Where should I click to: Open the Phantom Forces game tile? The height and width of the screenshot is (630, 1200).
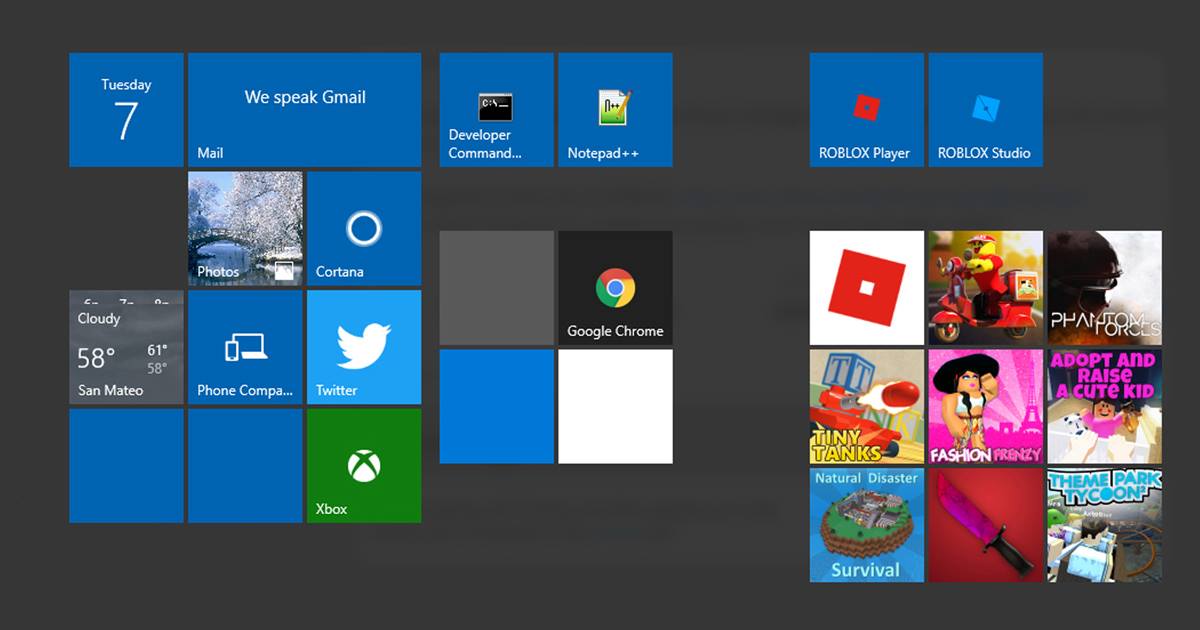pos(1104,288)
